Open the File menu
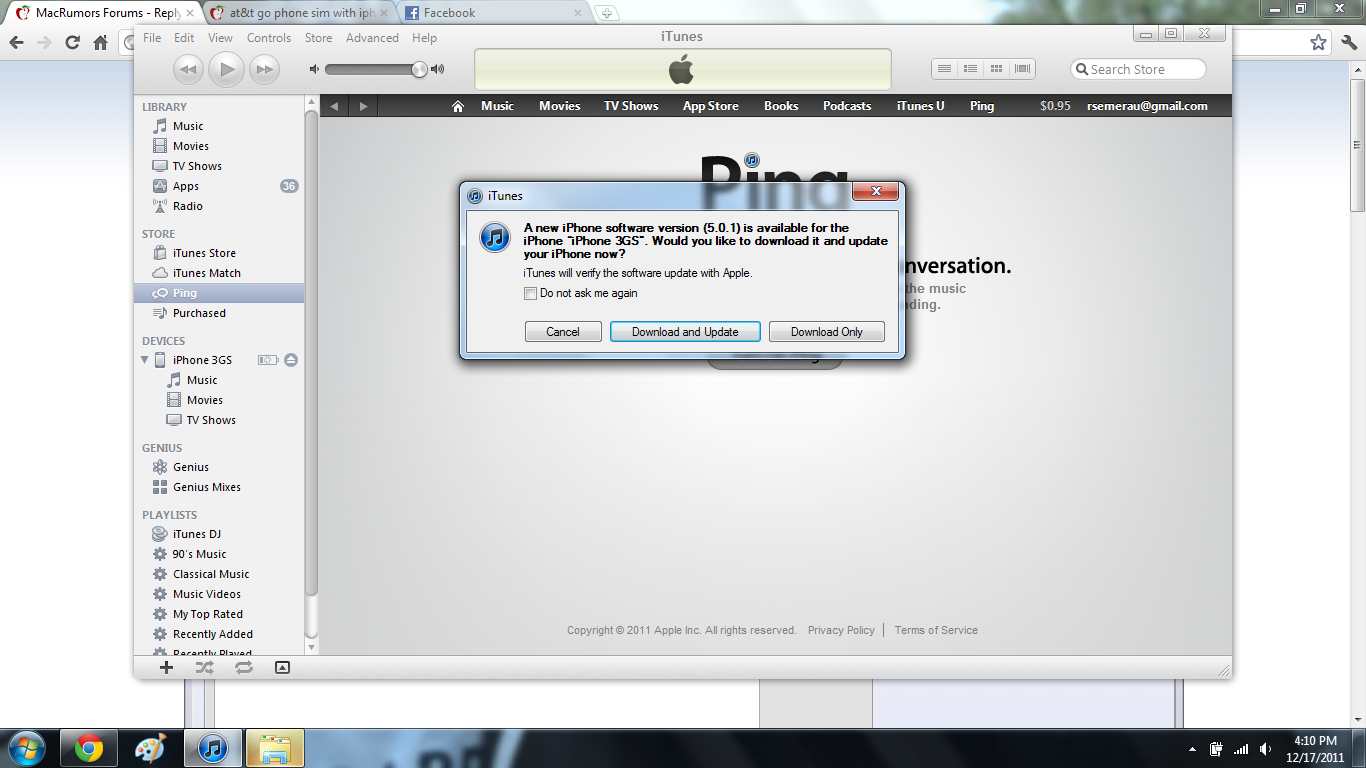This screenshot has width=1366, height=768. pos(152,38)
